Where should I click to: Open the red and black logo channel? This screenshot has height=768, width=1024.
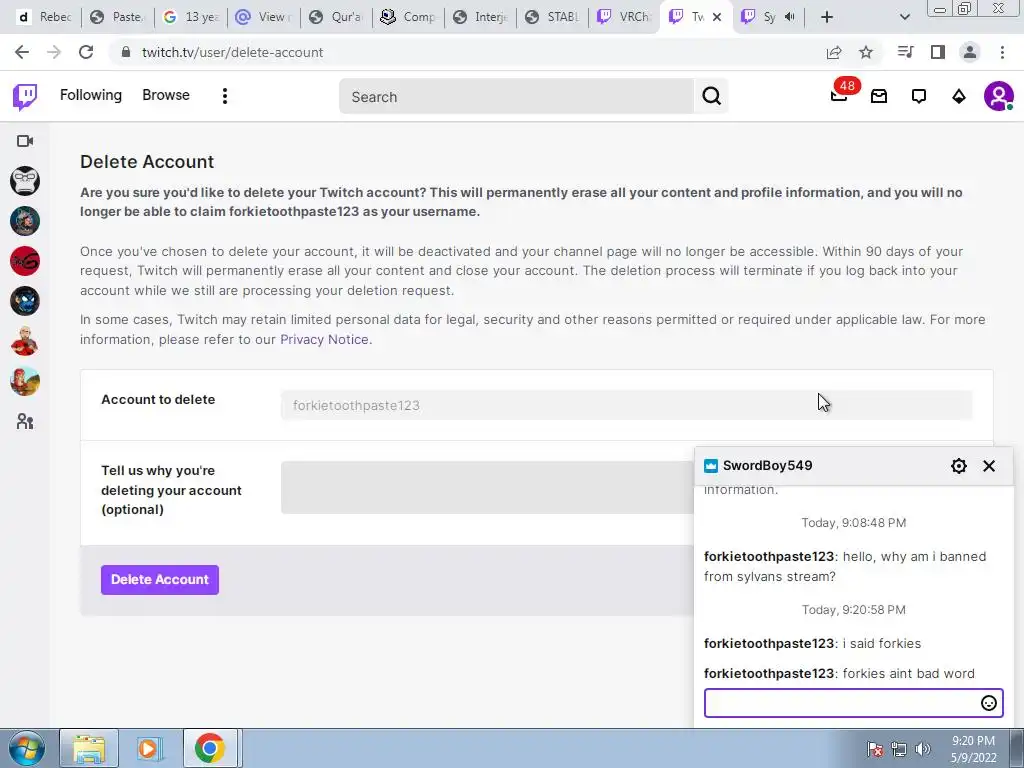pos(25,261)
